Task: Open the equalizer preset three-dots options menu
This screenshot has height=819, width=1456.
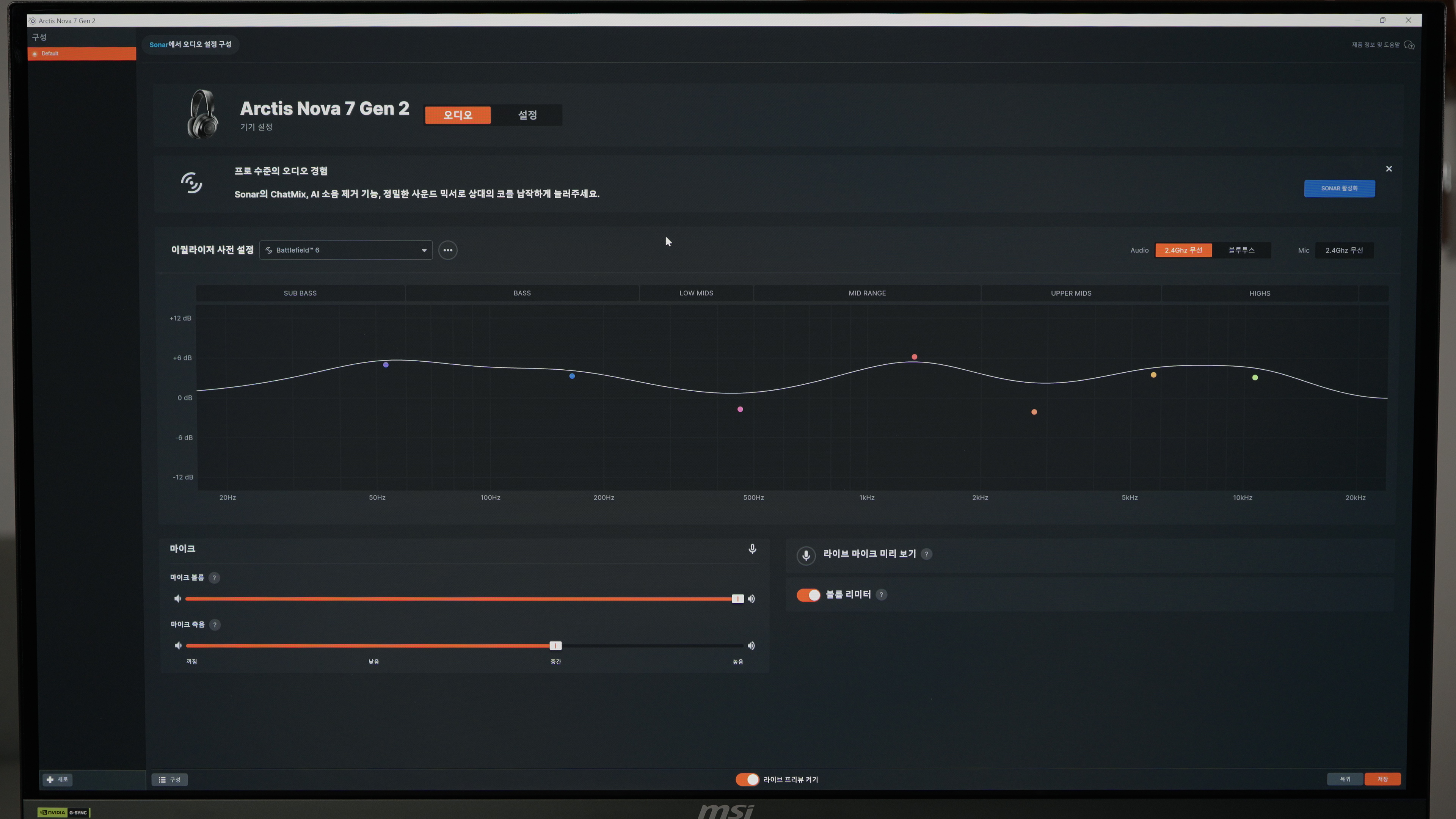Action: click(448, 250)
